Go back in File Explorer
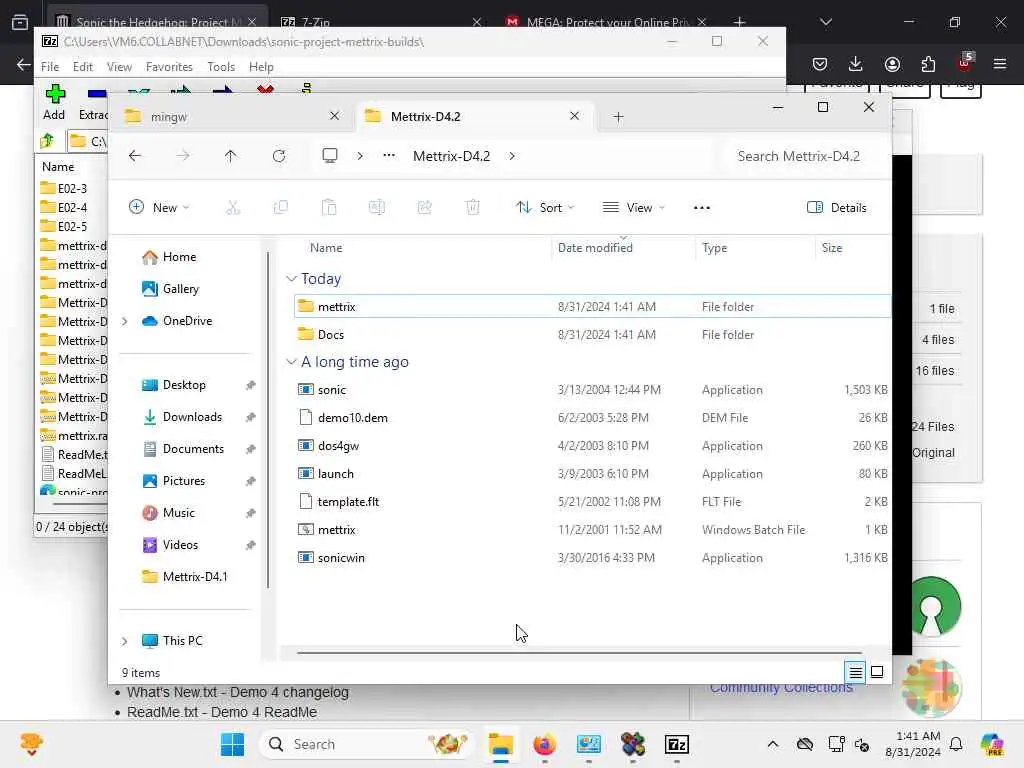This screenshot has width=1024, height=768. pyautogui.click(x=135, y=156)
